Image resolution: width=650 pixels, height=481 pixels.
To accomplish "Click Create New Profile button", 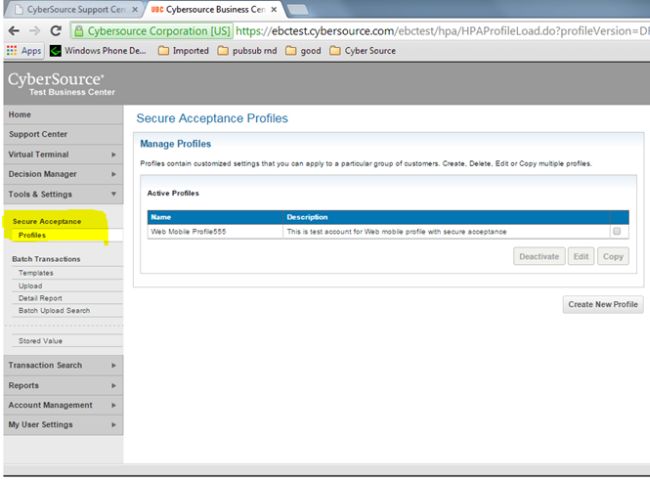I will pyautogui.click(x=603, y=304).
